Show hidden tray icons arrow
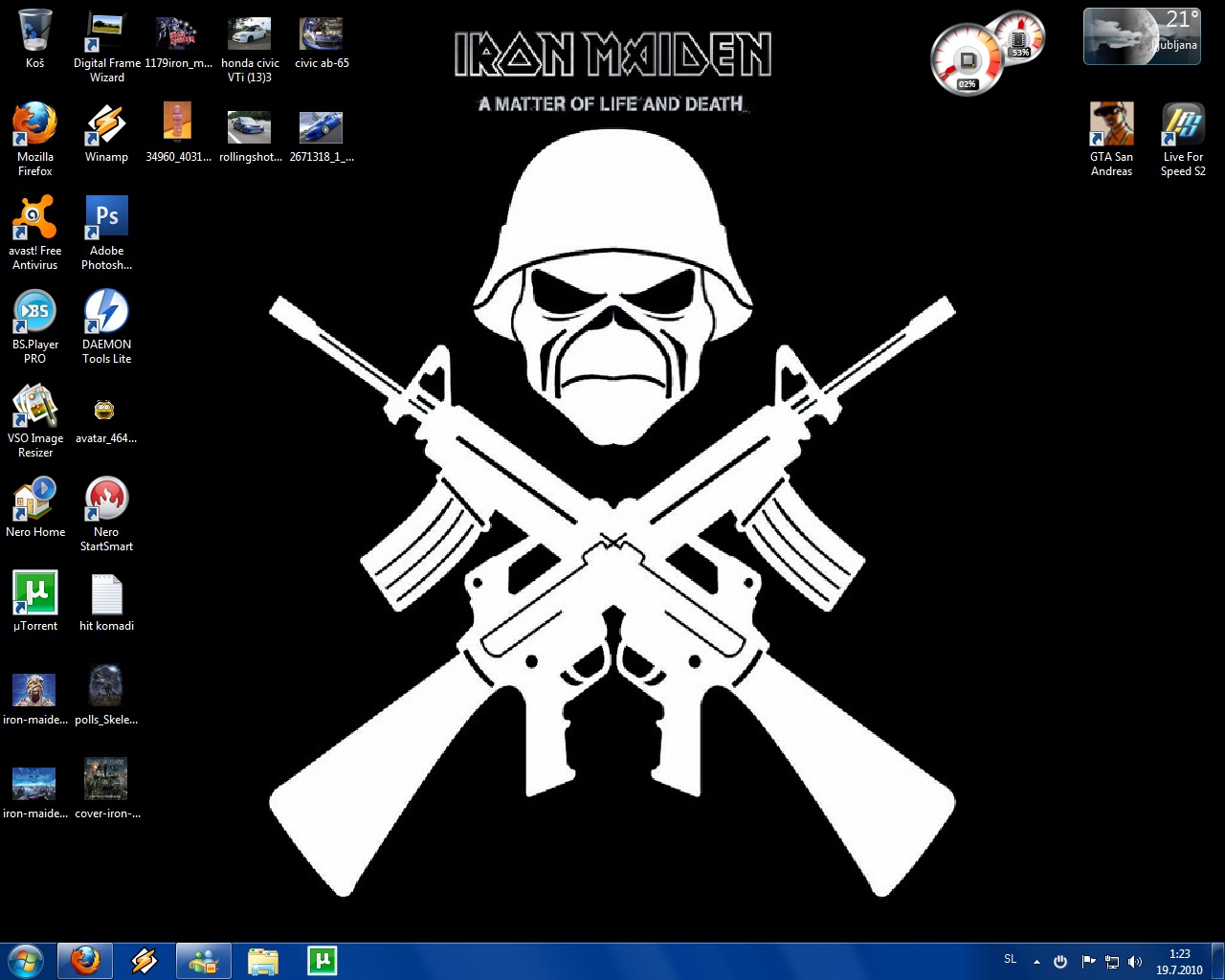 1036,961
